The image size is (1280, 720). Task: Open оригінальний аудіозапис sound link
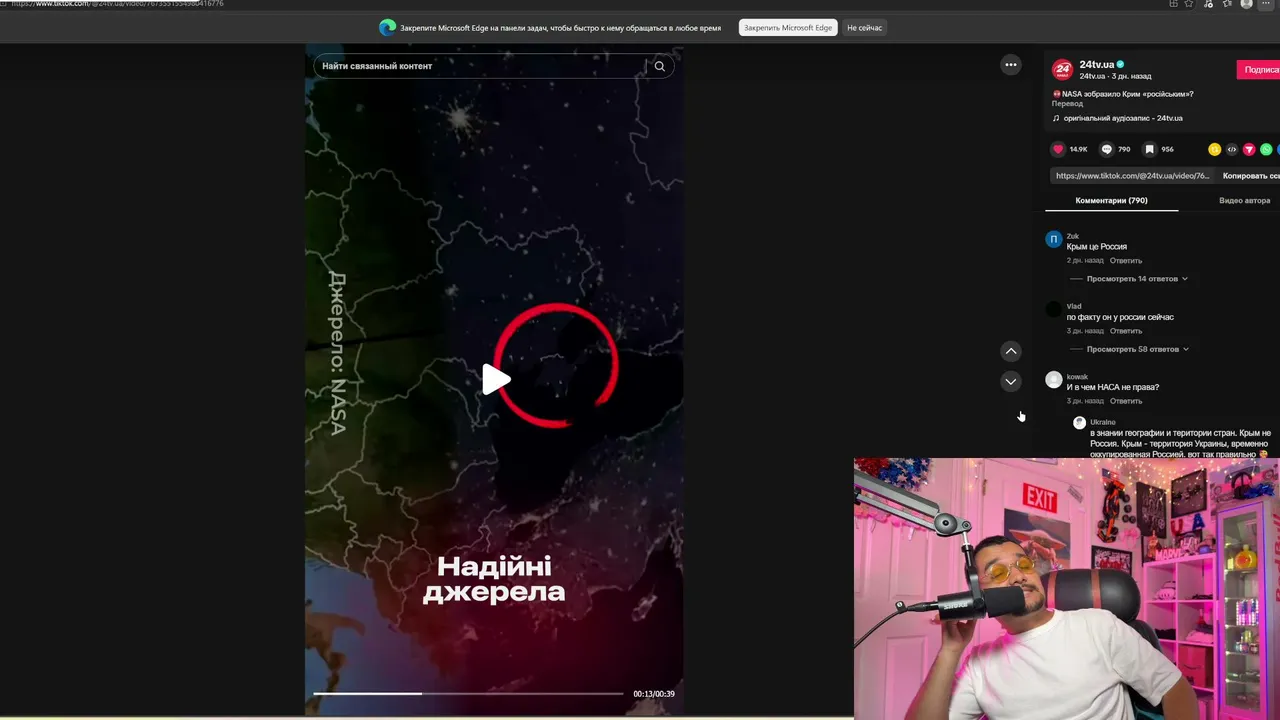pyautogui.click(x=1123, y=118)
